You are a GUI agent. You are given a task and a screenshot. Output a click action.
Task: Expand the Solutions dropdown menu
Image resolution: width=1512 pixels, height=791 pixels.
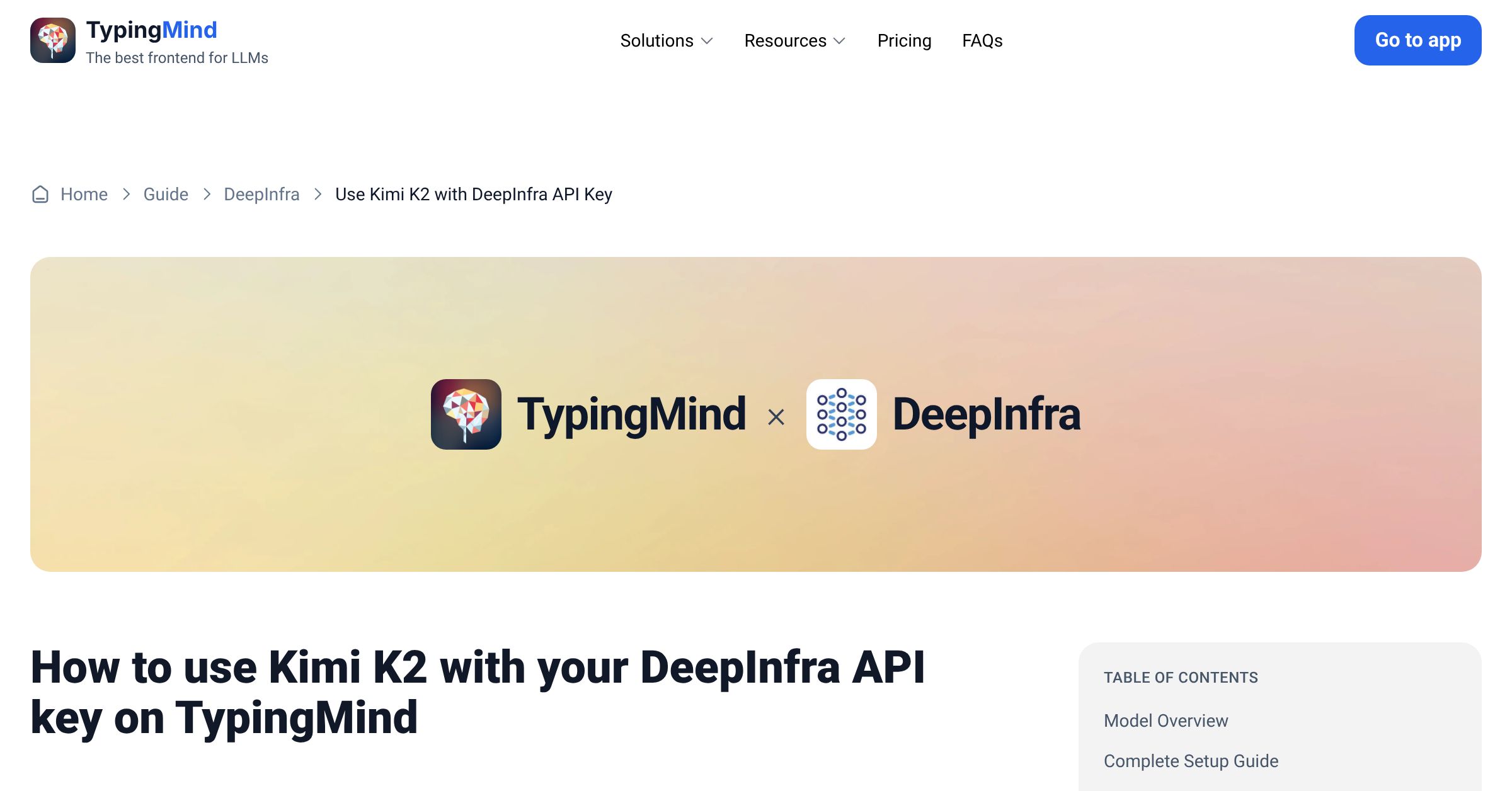(x=667, y=41)
